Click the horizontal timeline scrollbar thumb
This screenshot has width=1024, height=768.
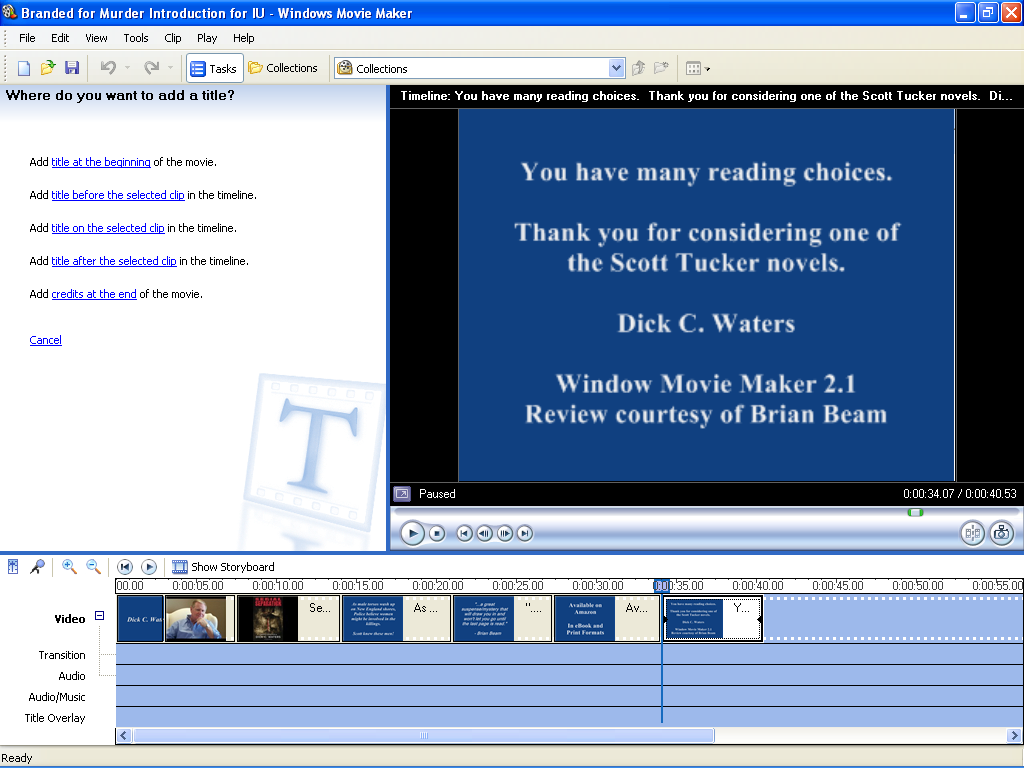tap(424, 735)
